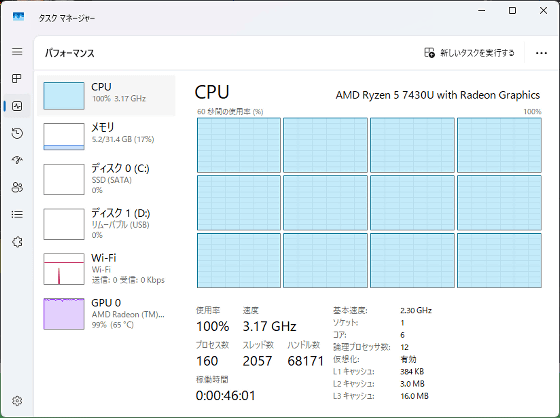Open the Details list icon
This screenshot has height=418, width=560.
17,214
